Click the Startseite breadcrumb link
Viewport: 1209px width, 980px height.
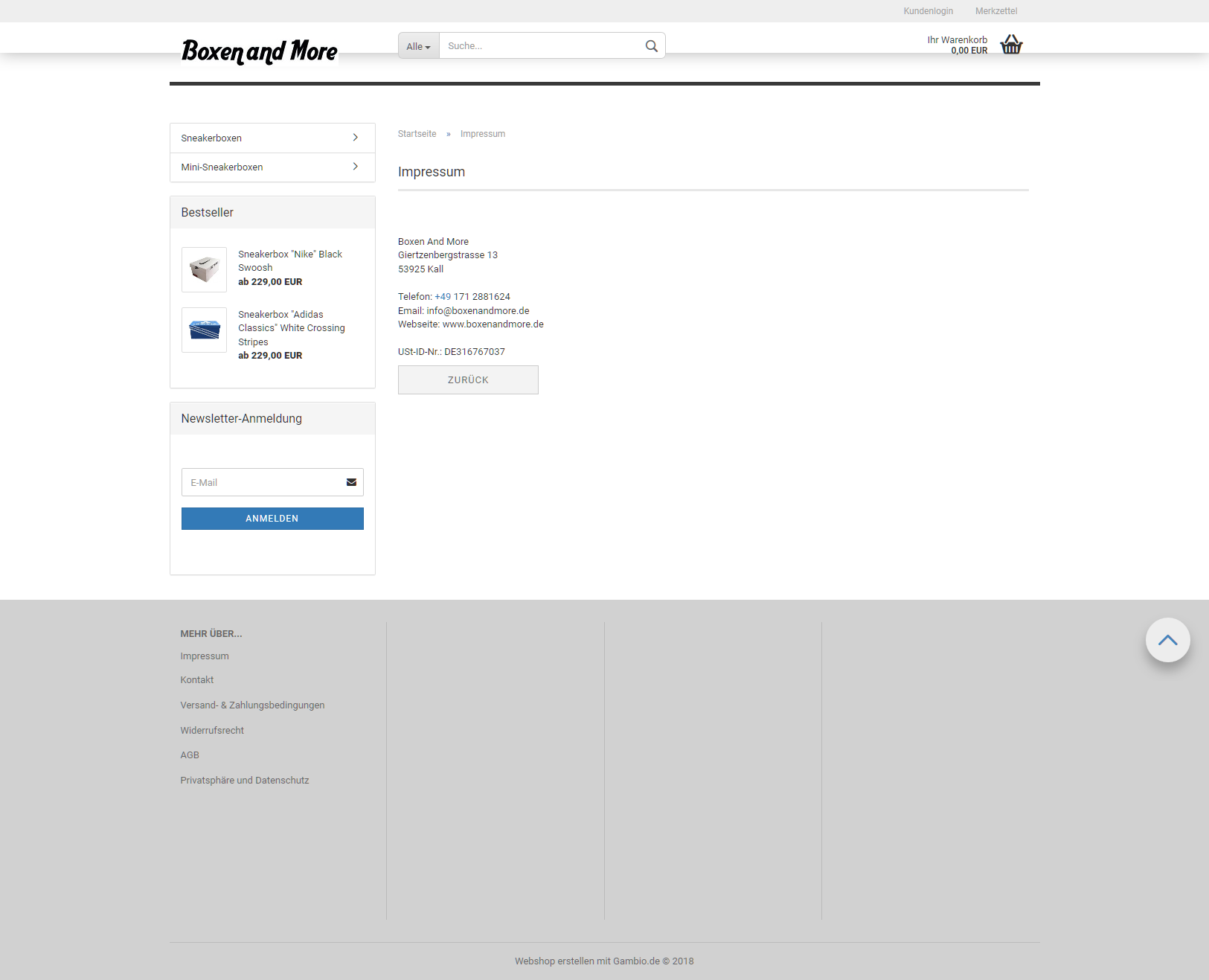pos(417,134)
